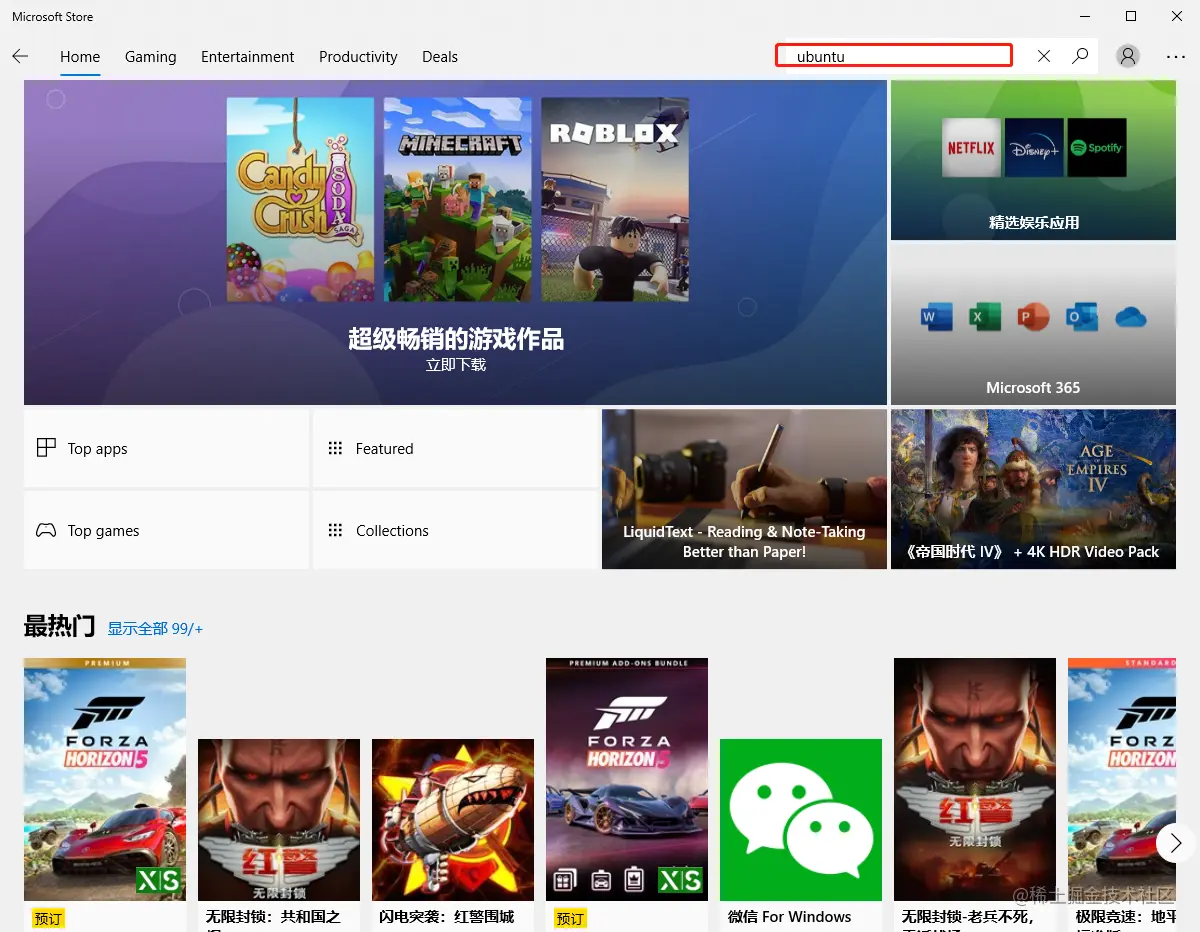Click the back arrow navigation icon
Screen dimensions: 1200x932
click(x=20, y=56)
